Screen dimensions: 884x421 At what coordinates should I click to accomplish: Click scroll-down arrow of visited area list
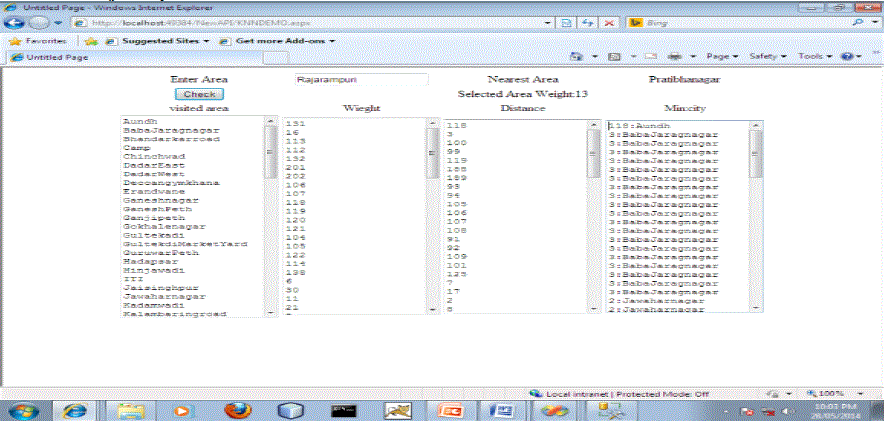coord(270,310)
